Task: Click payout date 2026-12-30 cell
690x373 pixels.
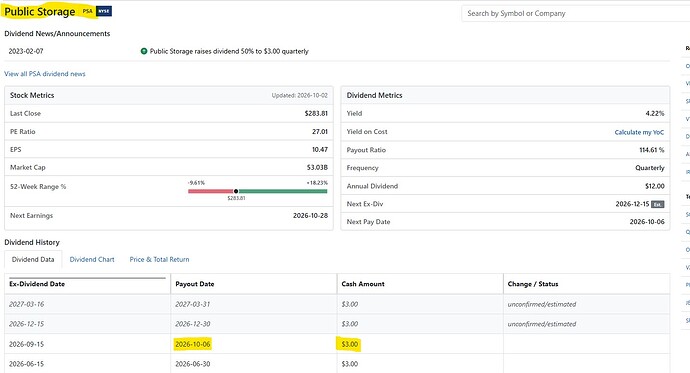Action: 193,324
